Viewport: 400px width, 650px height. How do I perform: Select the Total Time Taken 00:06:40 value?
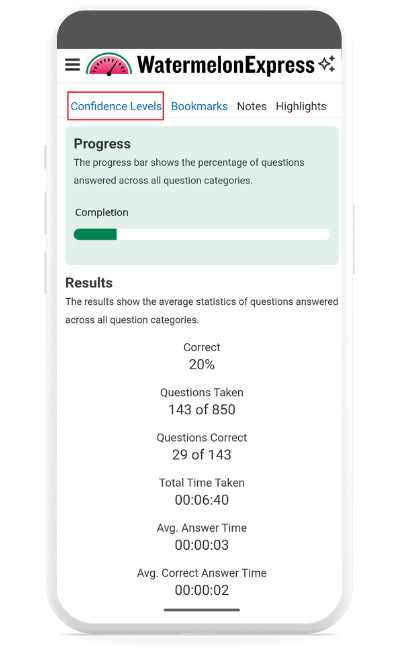(x=202, y=500)
